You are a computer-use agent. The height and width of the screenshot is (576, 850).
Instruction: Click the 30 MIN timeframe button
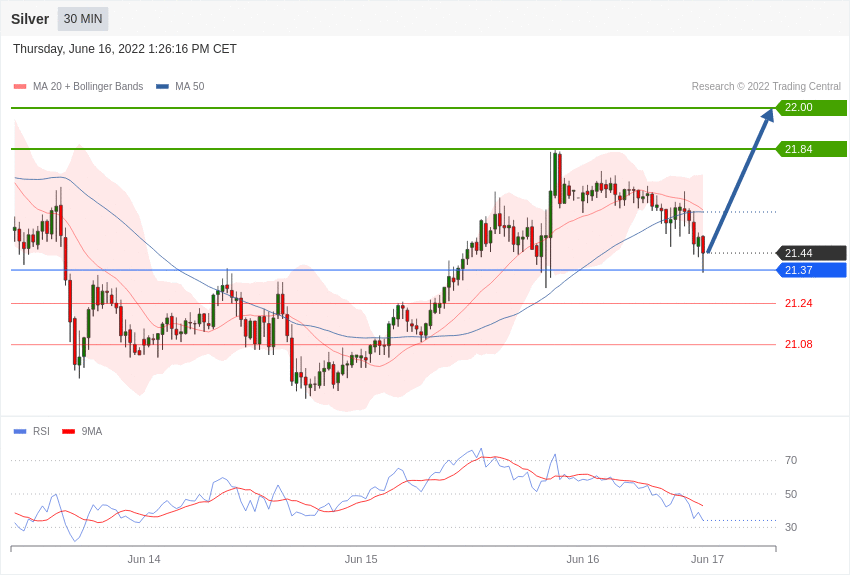coord(83,19)
